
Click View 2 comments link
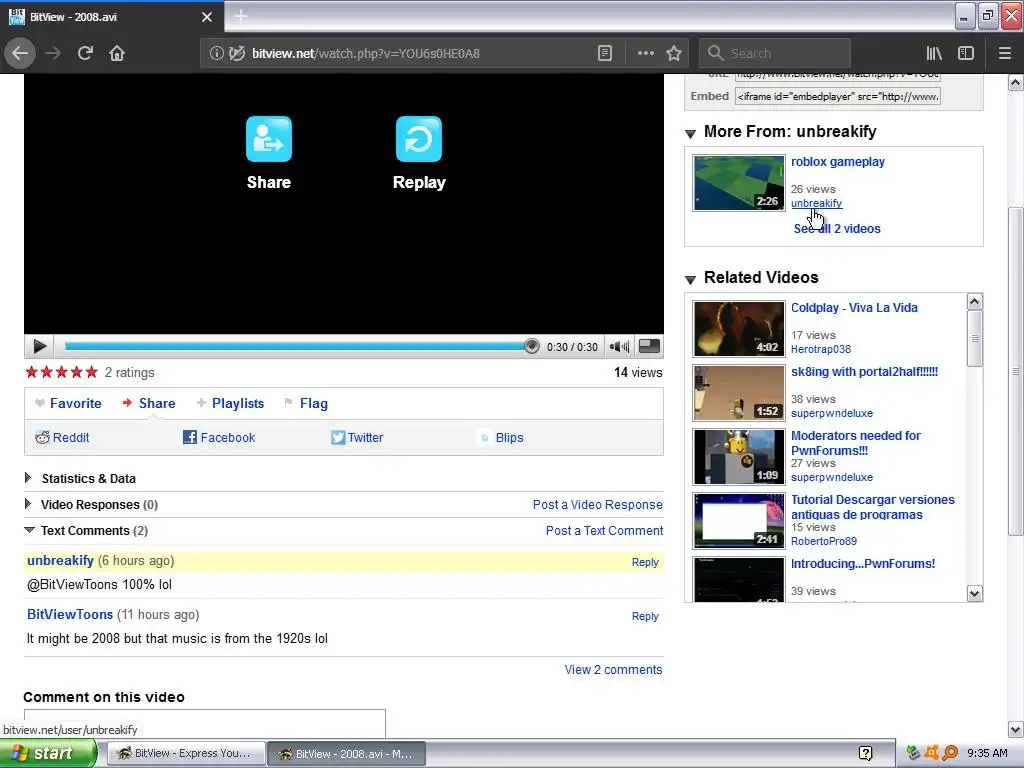pos(613,669)
